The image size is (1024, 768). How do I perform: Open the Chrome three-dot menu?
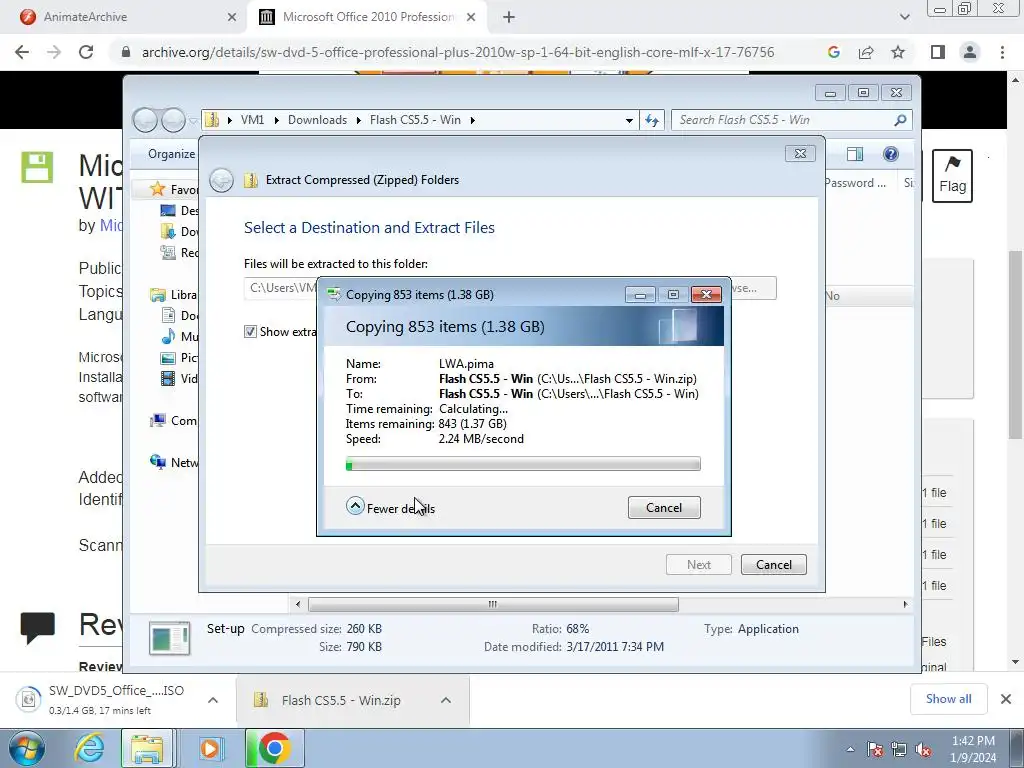[1002, 52]
